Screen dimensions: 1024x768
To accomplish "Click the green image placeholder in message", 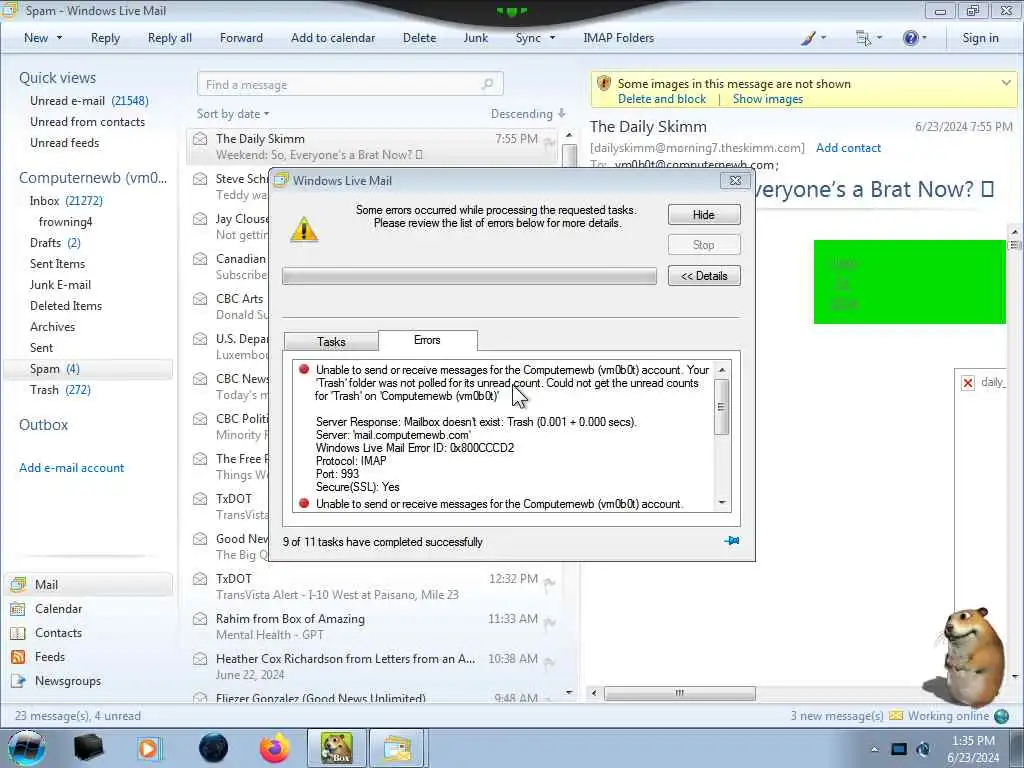I will pyautogui.click(x=910, y=281).
